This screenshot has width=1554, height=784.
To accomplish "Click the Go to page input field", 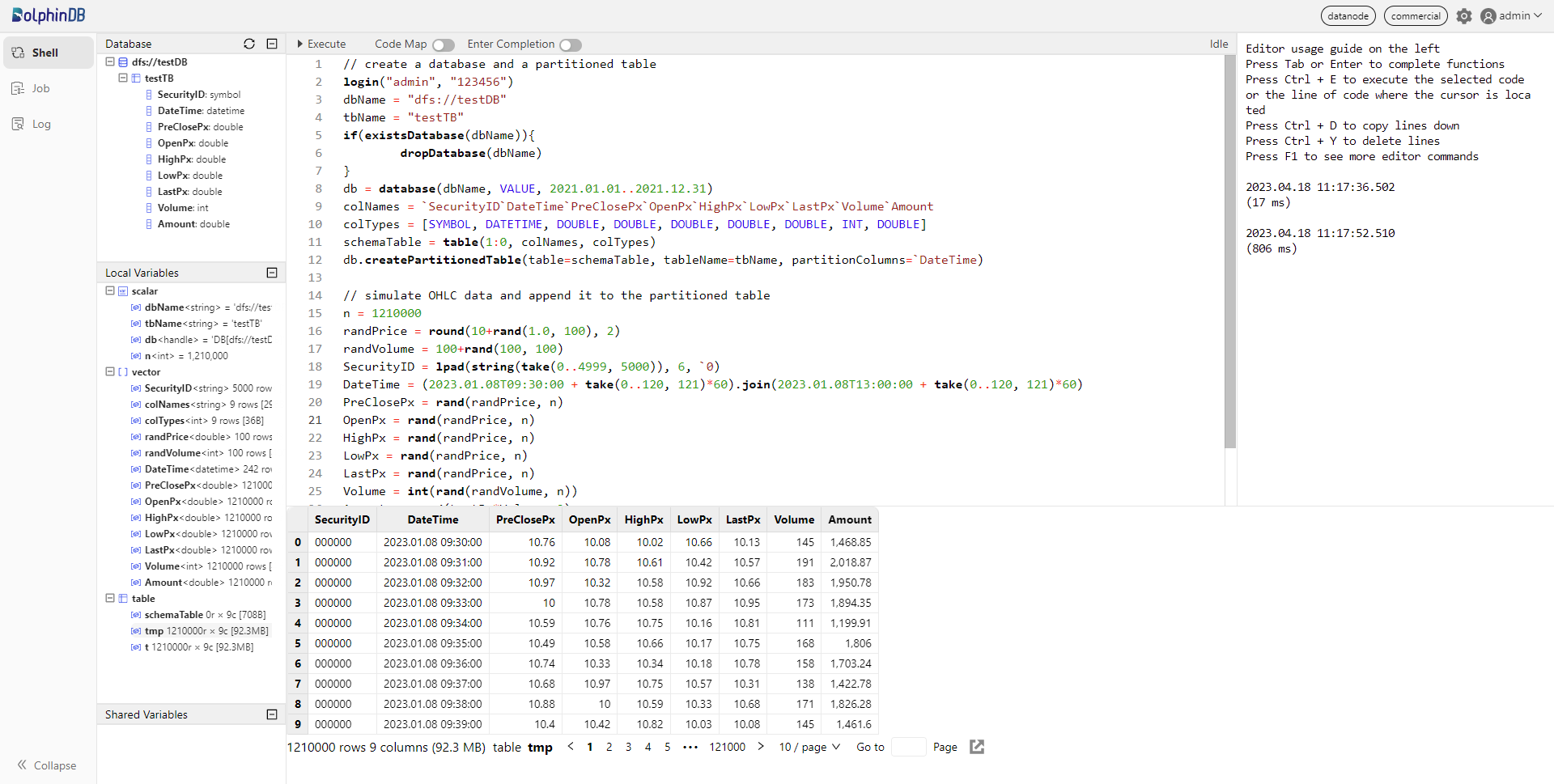I will click(x=908, y=747).
